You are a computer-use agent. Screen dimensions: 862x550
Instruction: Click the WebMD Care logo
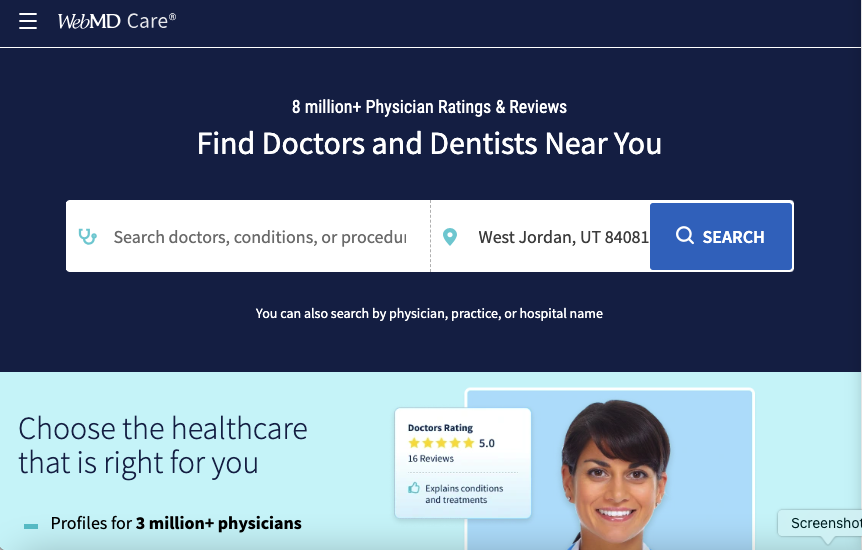[x=117, y=21]
